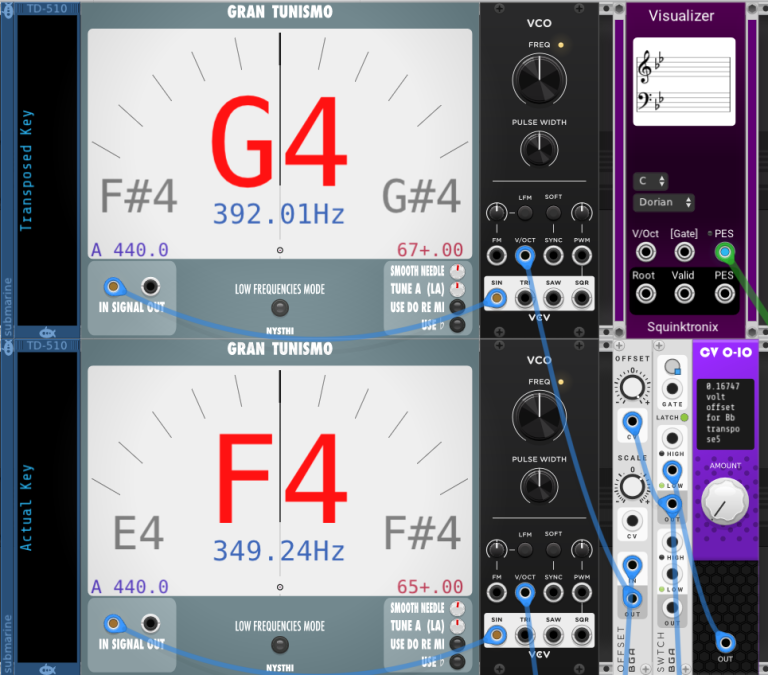Click CV 0-10 AMOUNT knob
The image size is (768, 675).
[725, 502]
